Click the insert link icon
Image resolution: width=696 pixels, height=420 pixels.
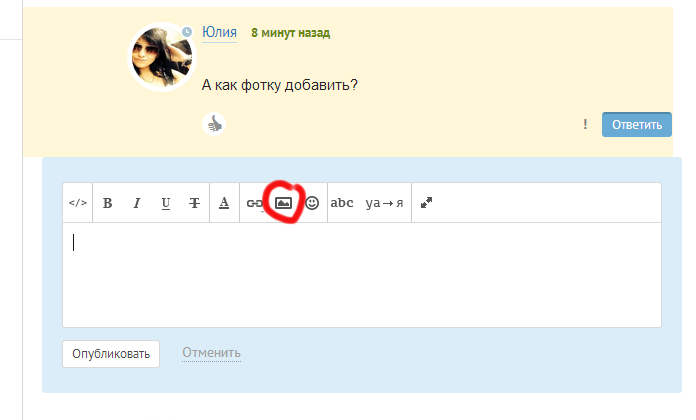(255, 203)
